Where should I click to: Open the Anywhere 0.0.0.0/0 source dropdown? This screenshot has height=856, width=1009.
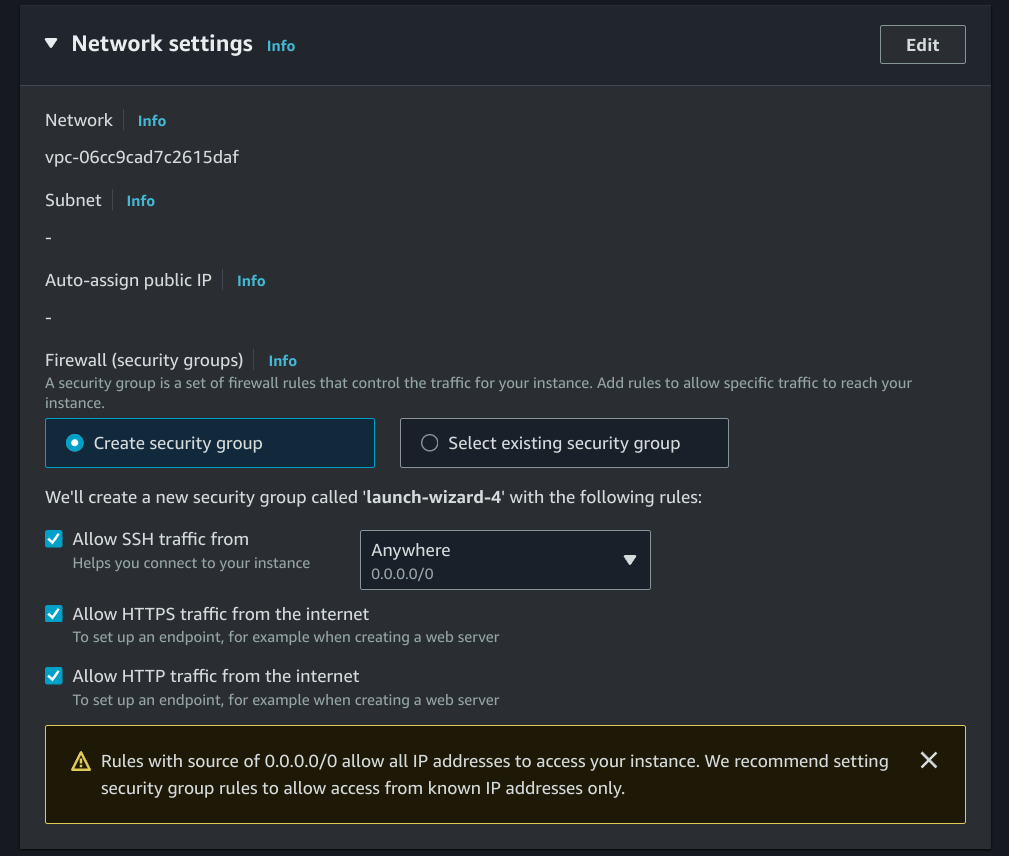[505, 560]
